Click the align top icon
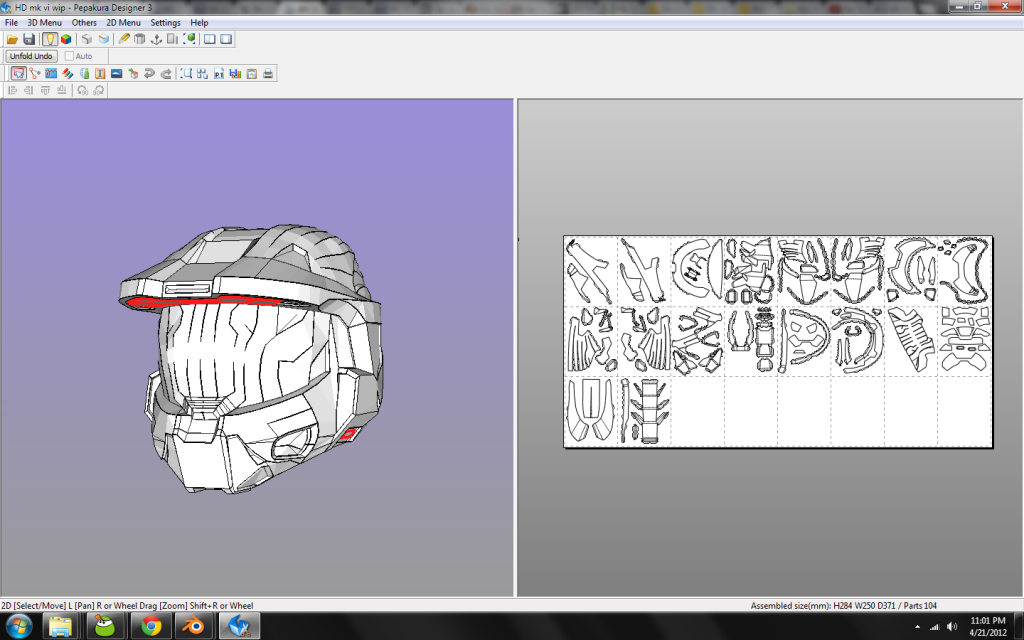Screen dimensions: 1024x640 click(x=45, y=90)
